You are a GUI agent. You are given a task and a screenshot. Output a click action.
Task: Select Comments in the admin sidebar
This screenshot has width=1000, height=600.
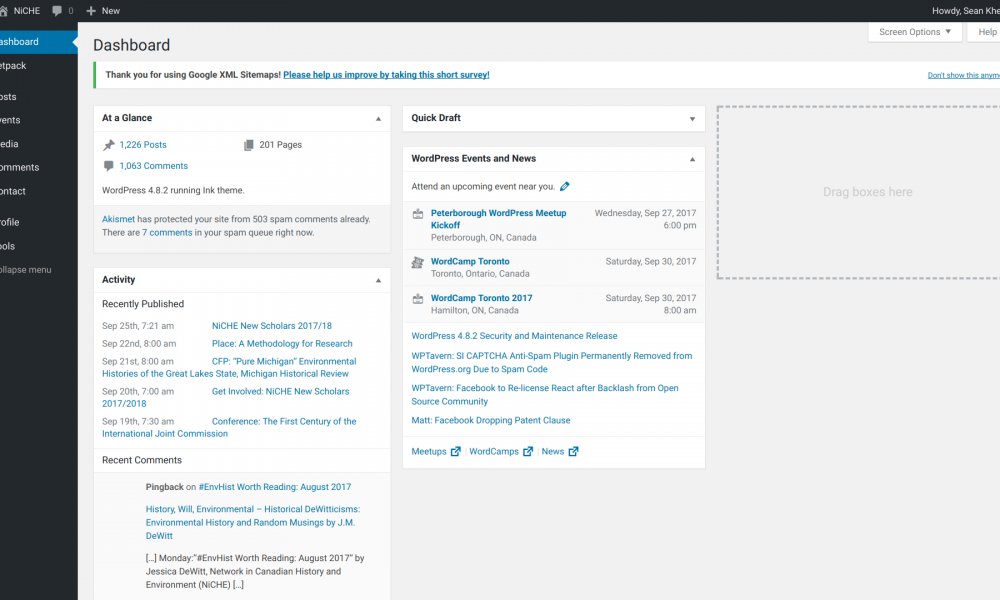tap(20, 167)
